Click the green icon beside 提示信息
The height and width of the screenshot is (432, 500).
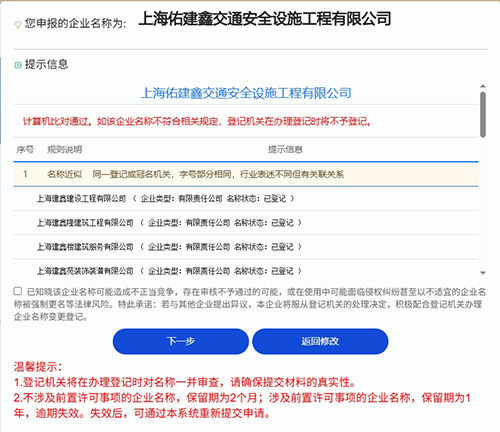[x=18, y=65]
